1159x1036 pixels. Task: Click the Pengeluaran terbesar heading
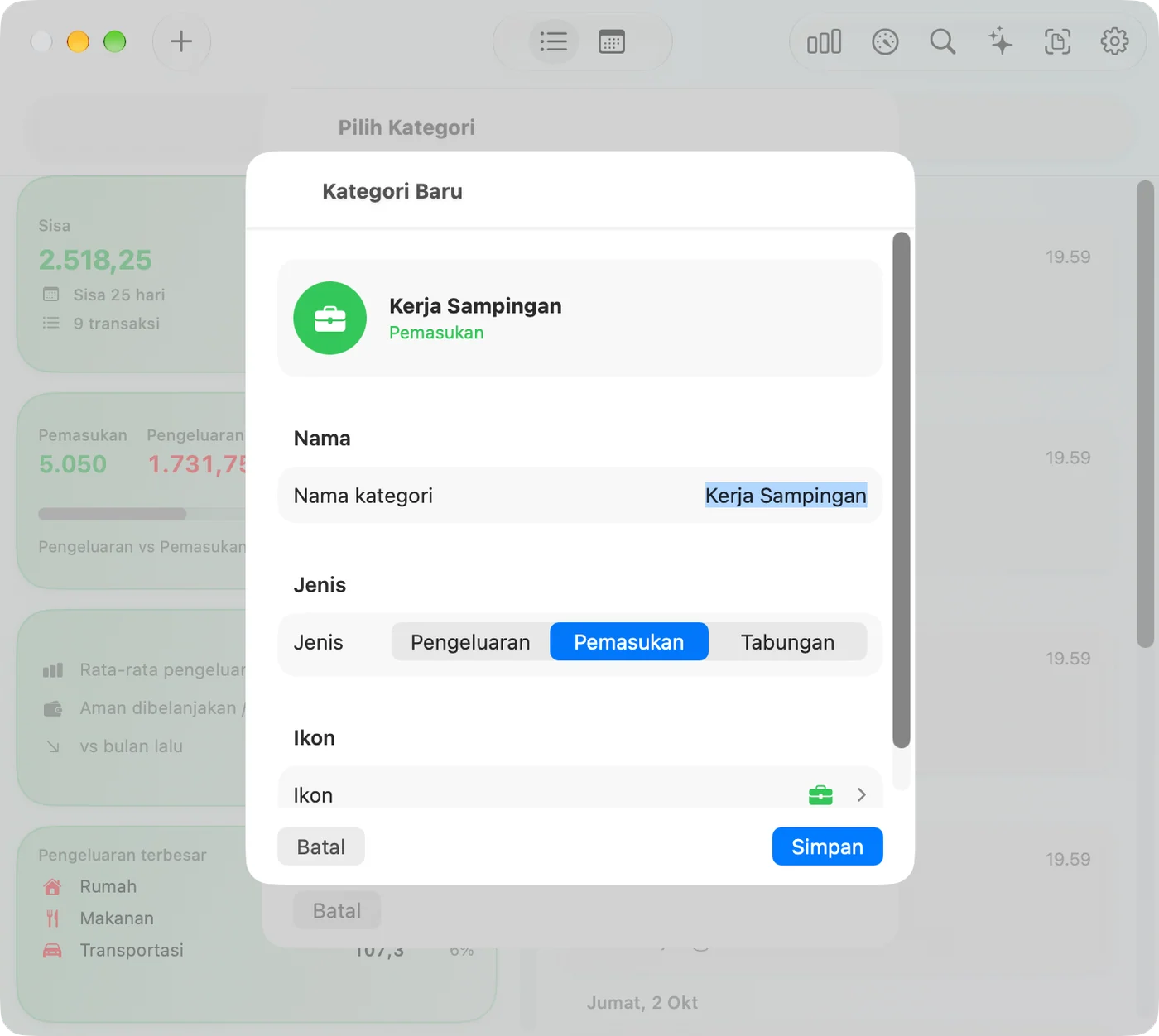coord(123,855)
